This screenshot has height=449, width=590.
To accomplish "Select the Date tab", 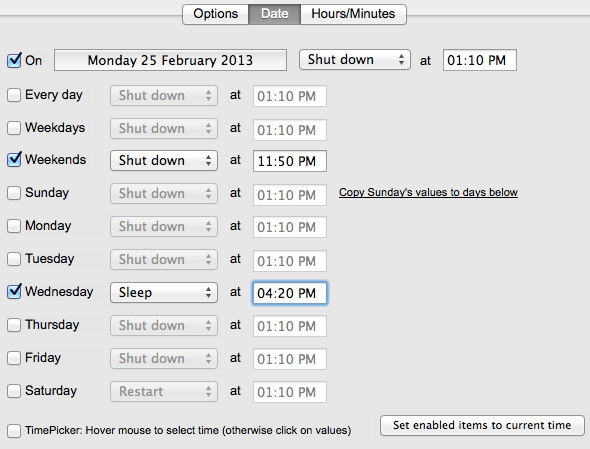I will click(274, 14).
